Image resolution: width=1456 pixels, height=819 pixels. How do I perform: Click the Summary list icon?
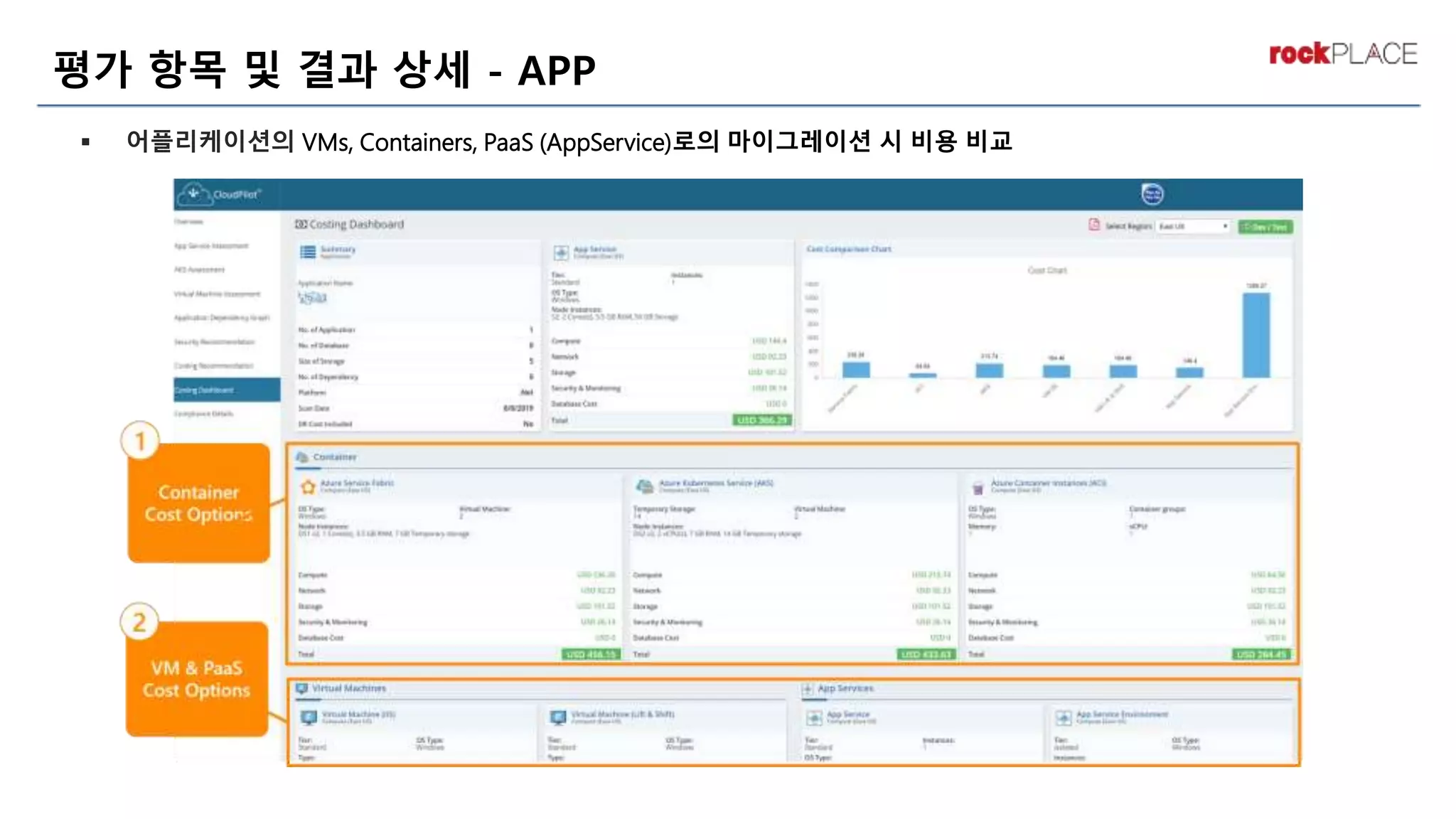click(308, 252)
